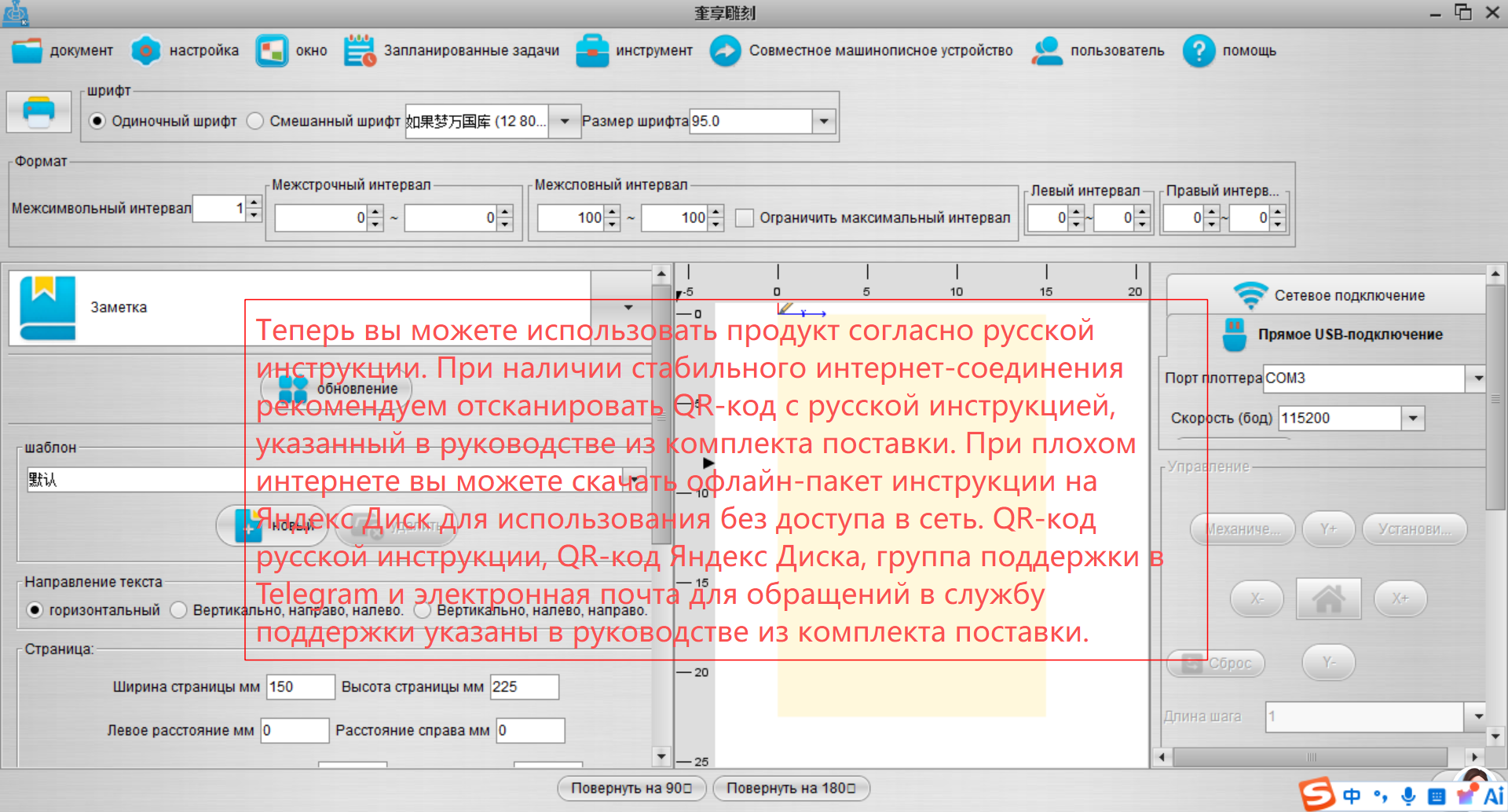
Task: Click Совместное машинописное устройство arrow icon
Action: click(725, 51)
